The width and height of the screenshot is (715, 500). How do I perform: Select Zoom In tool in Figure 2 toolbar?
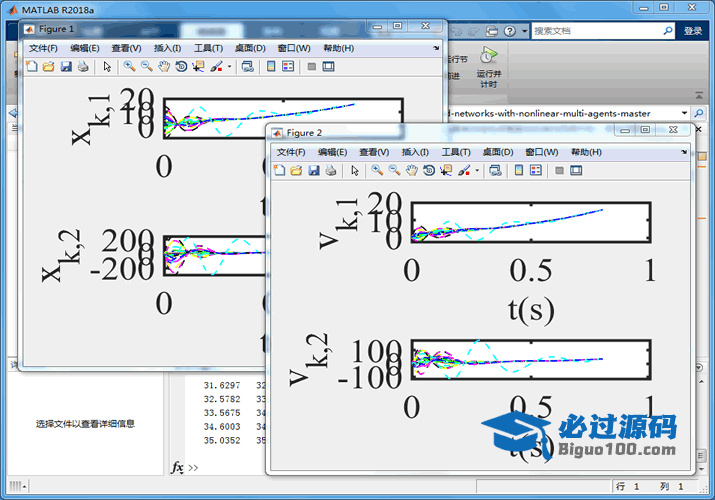click(x=377, y=170)
